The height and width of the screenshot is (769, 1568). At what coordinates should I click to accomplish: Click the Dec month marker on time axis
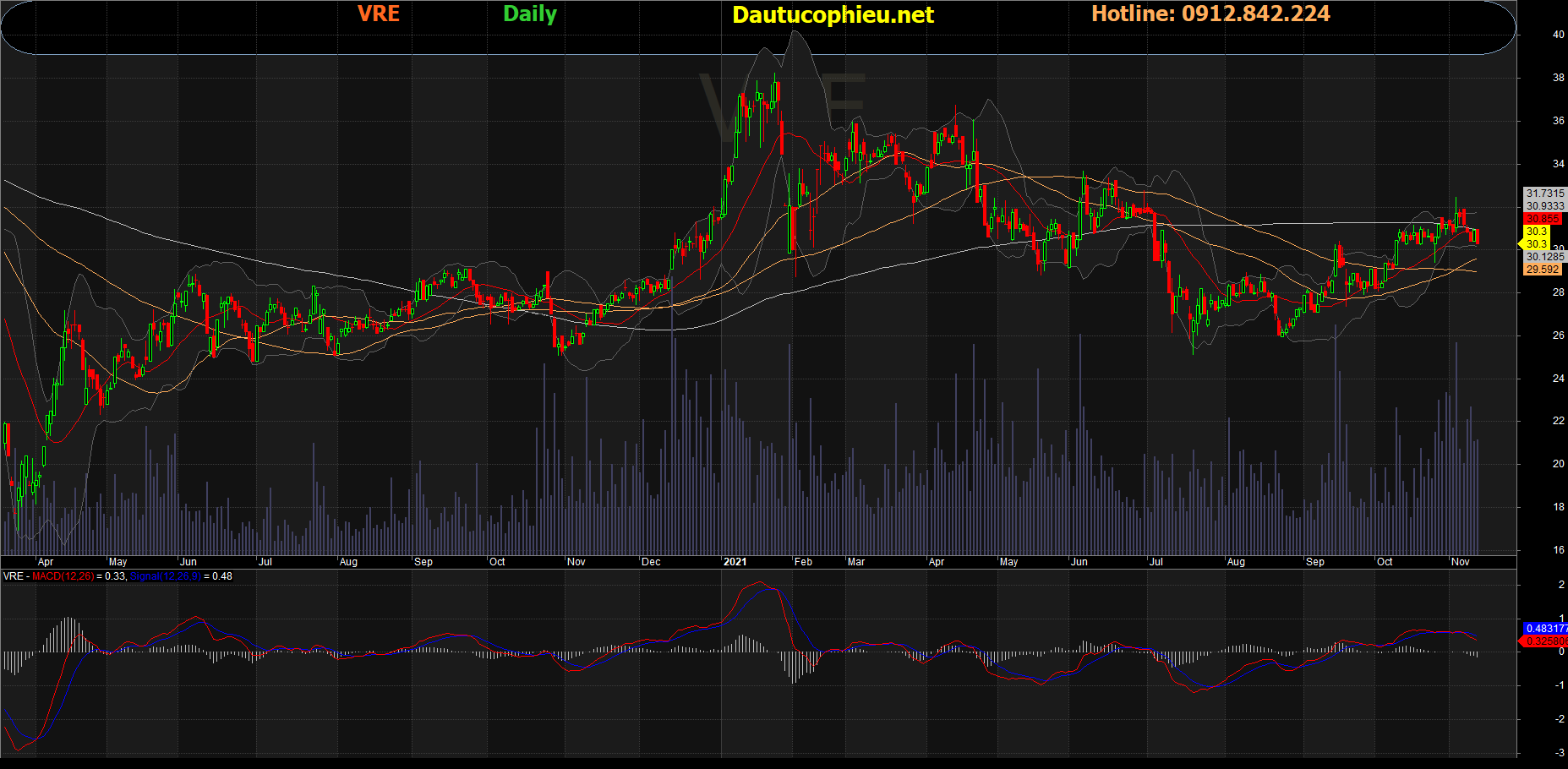pos(651,562)
